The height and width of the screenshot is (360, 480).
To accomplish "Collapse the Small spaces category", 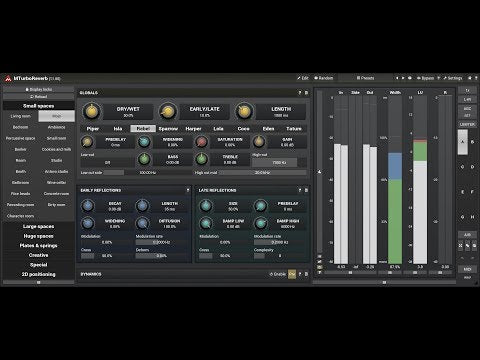I will pos(39,106).
